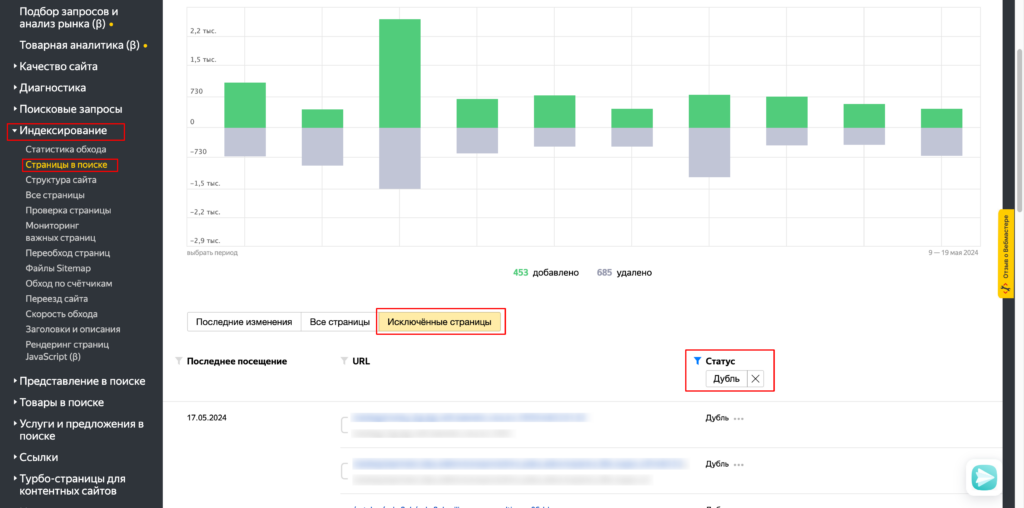
Task: Click the chart date range 9 — 19 мая 2024
Action: pyautogui.click(x=953, y=252)
